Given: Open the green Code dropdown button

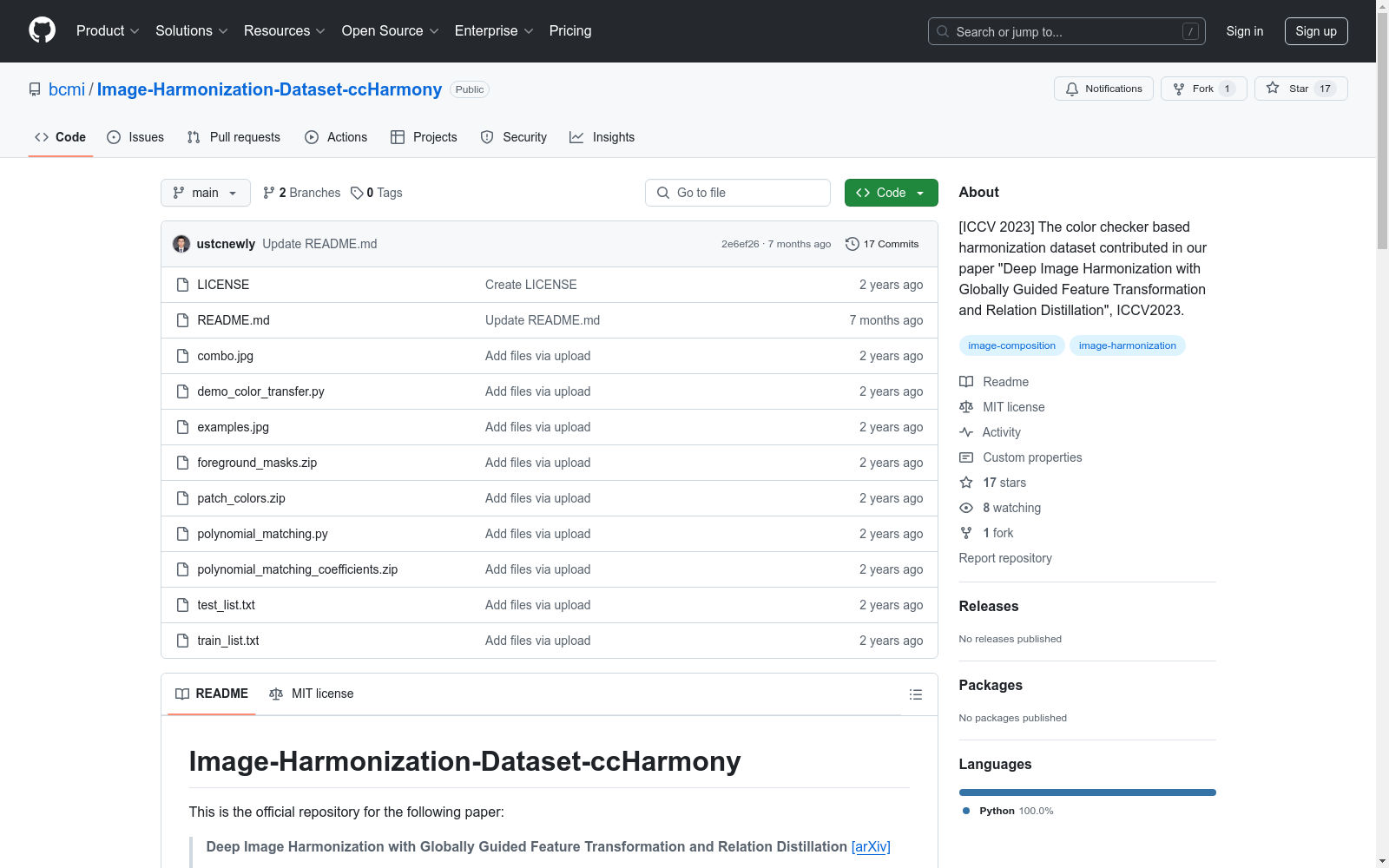Looking at the screenshot, I should (891, 193).
